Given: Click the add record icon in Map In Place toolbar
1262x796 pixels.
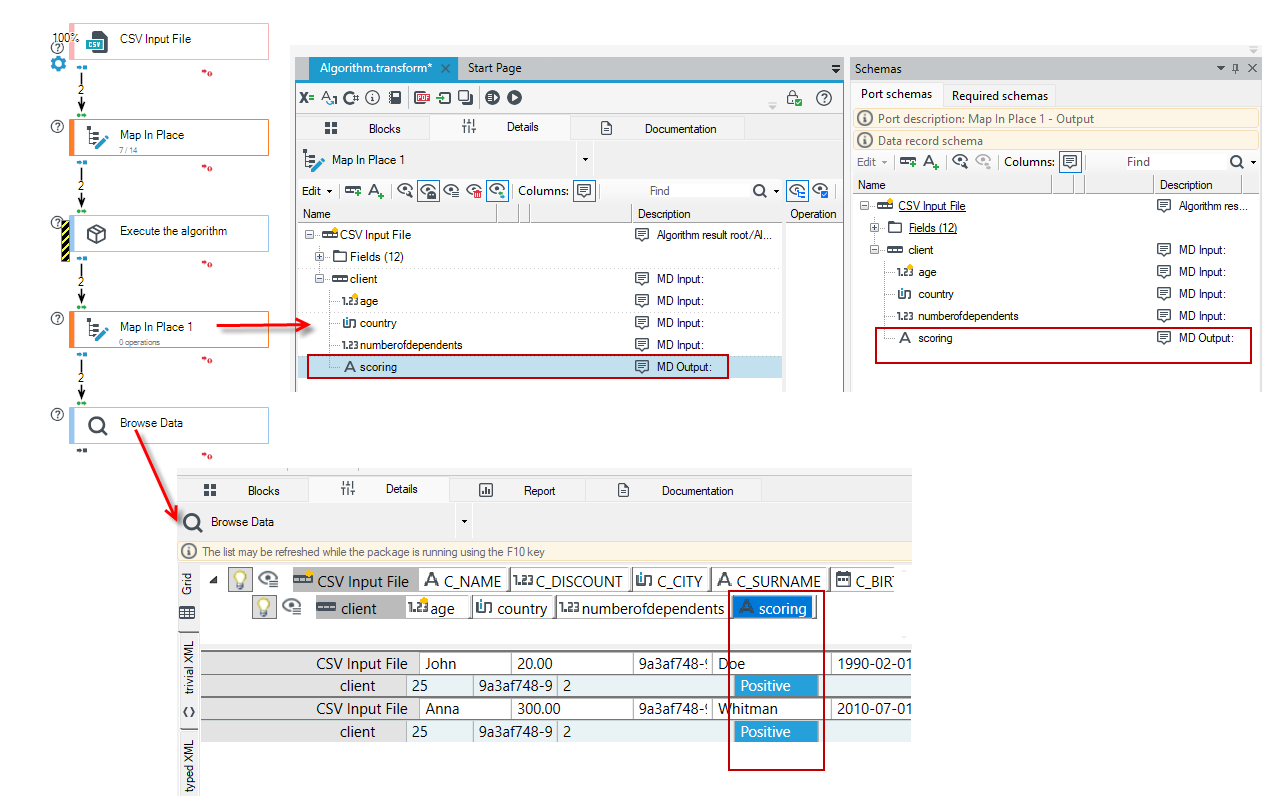Looking at the screenshot, I should tap(353, 190).
